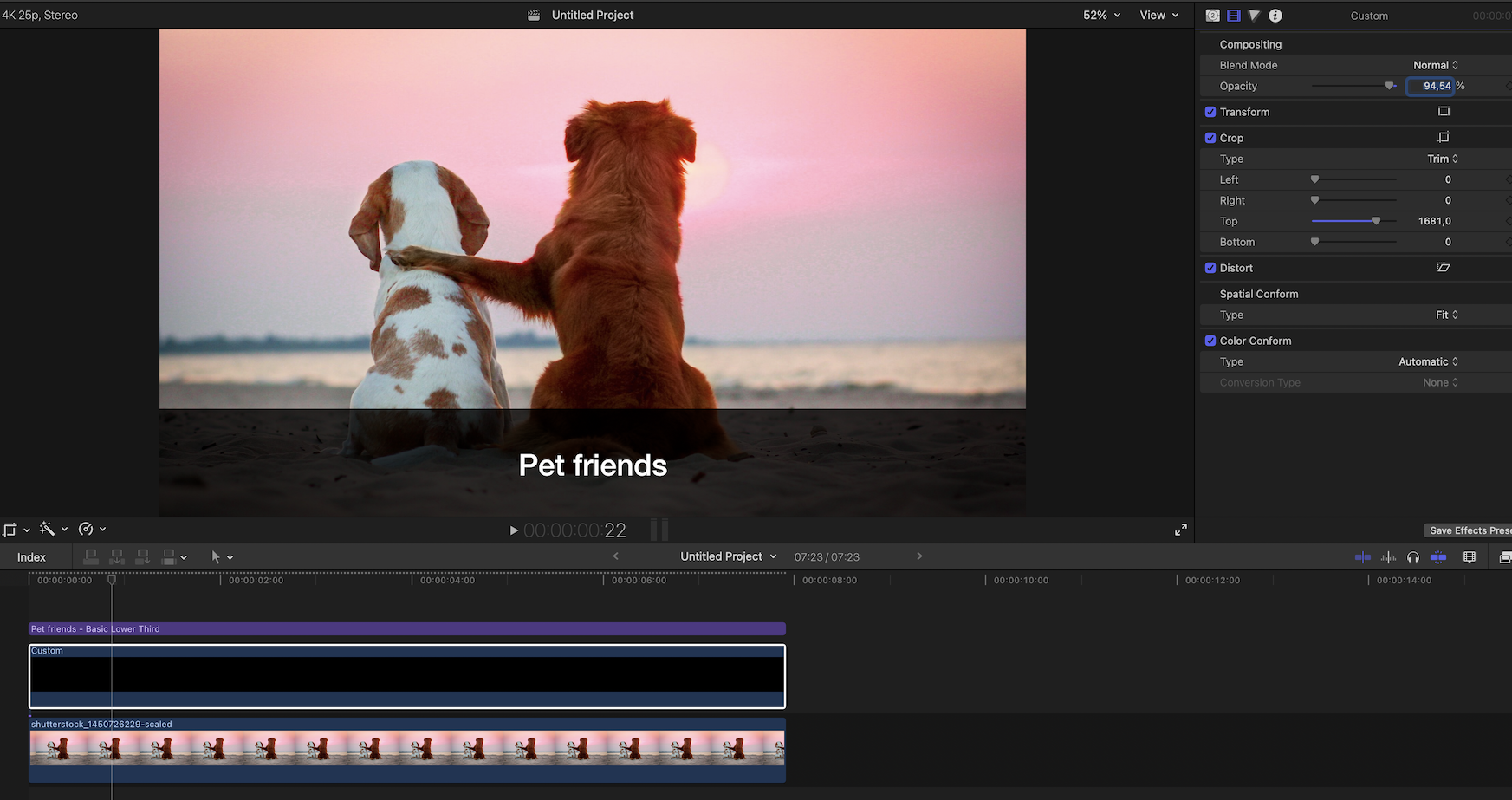Append the selected clip to the storyline
Screen dimensions: 1512x800
point(143,556)
